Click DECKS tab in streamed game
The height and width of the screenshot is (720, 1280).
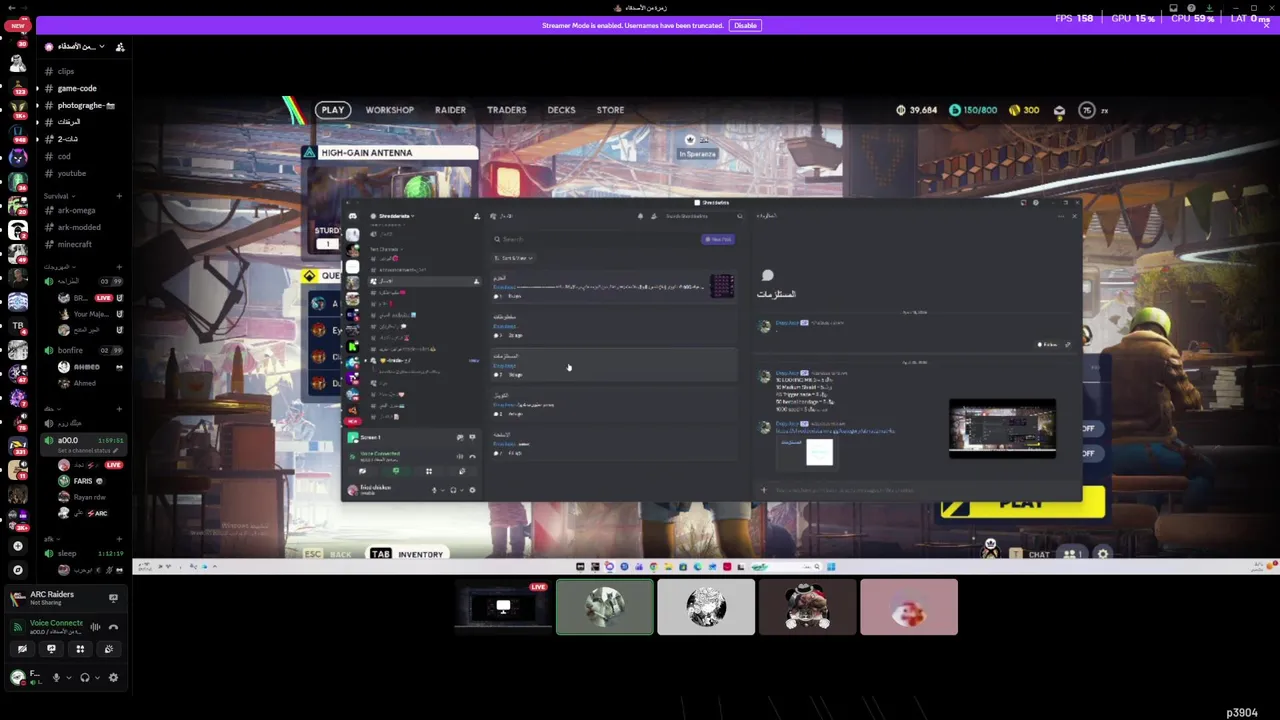pos(561,110)
